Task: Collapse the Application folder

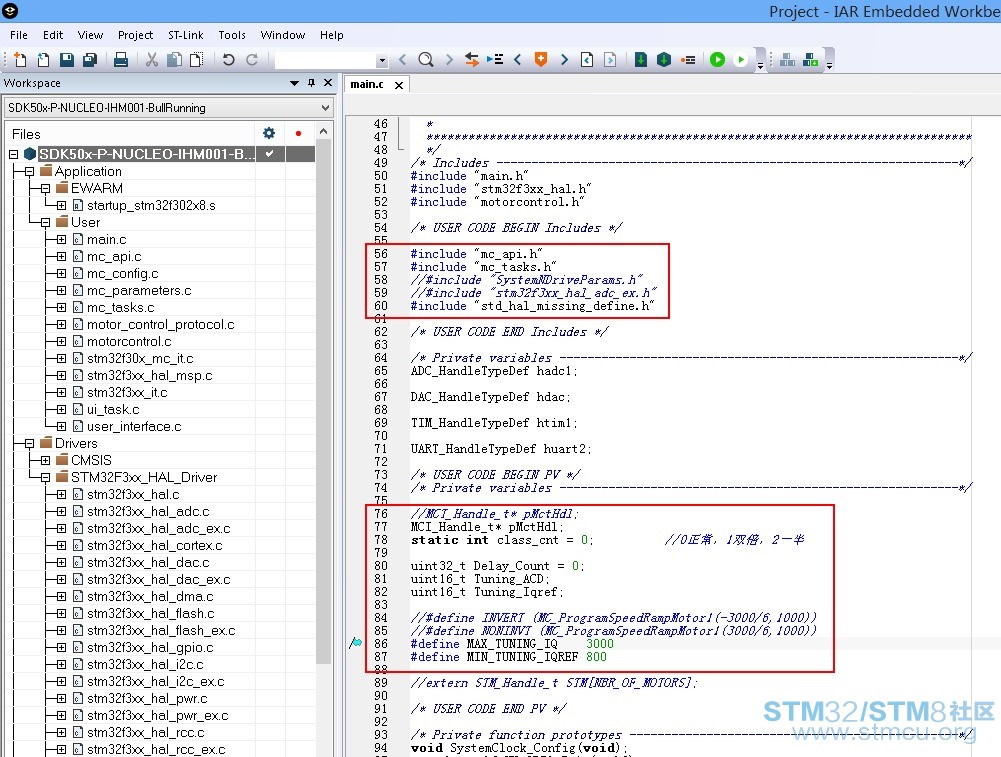Action: (29, 172)
